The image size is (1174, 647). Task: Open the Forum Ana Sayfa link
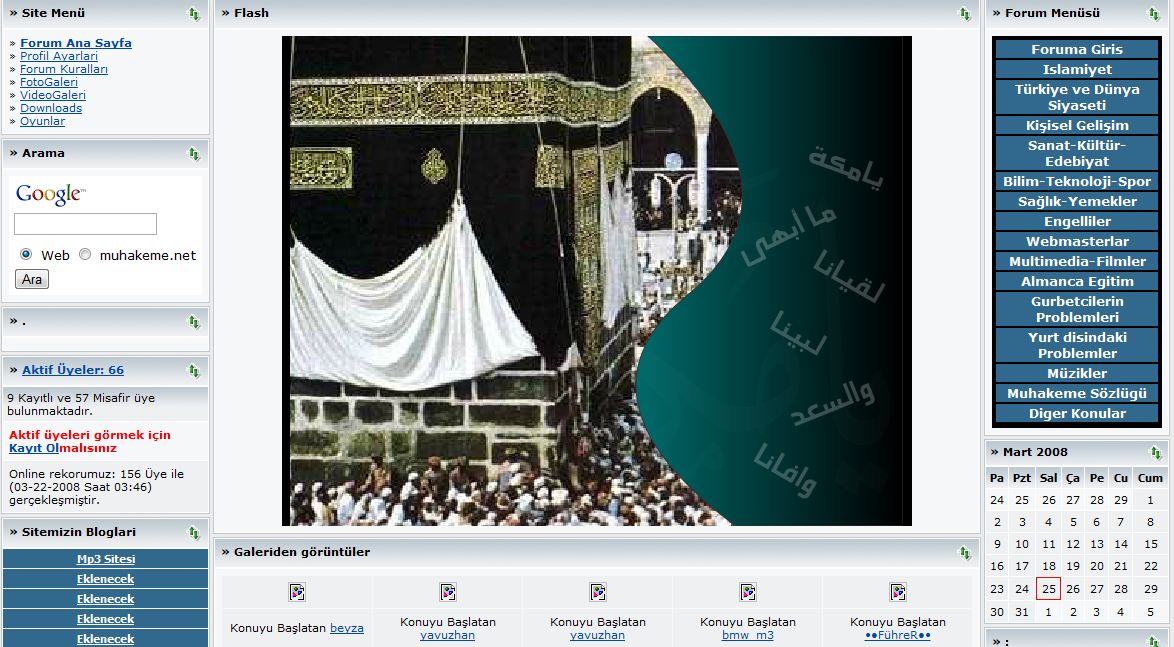coord(76,43)
